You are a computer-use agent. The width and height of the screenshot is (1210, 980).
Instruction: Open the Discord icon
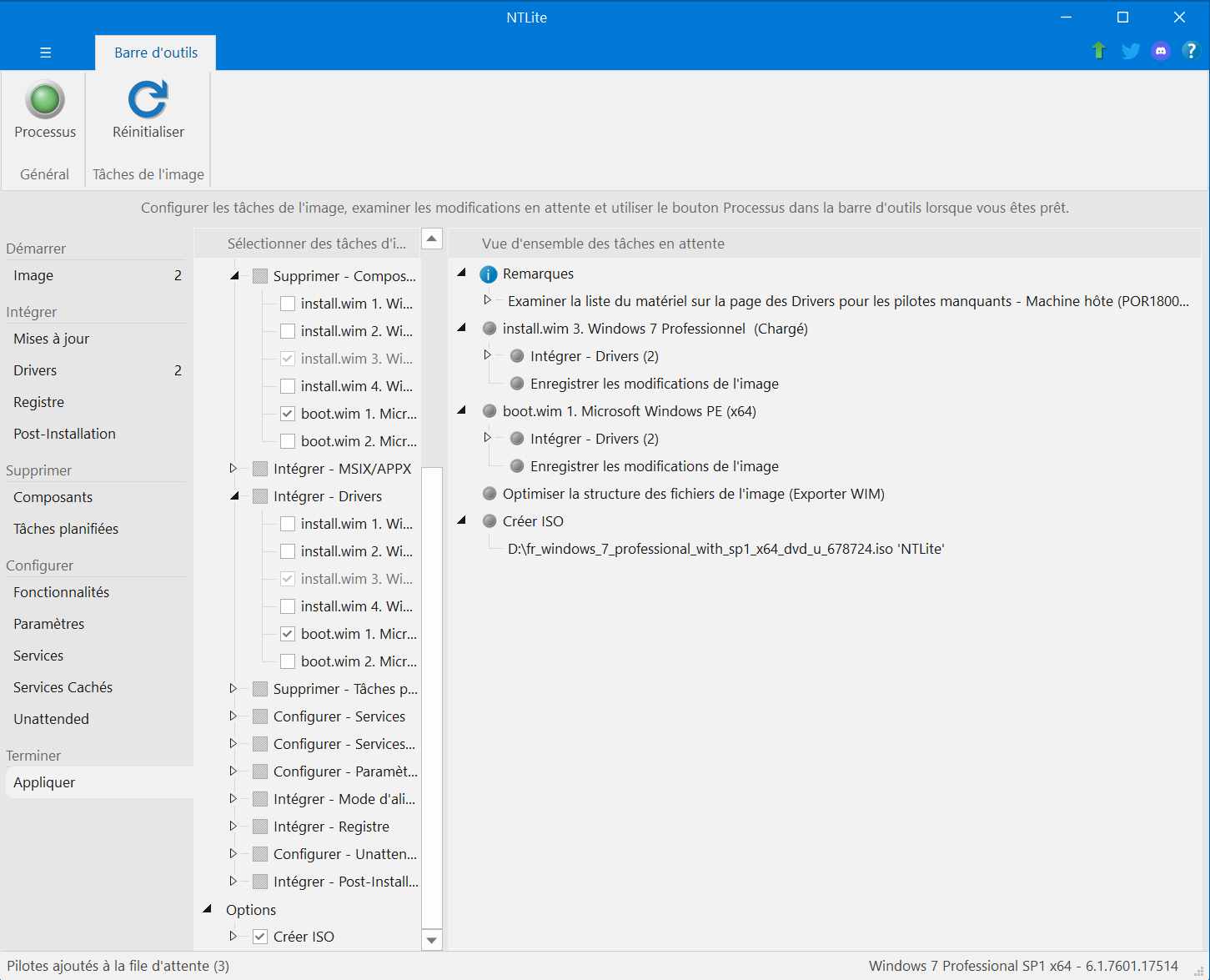1161,51
